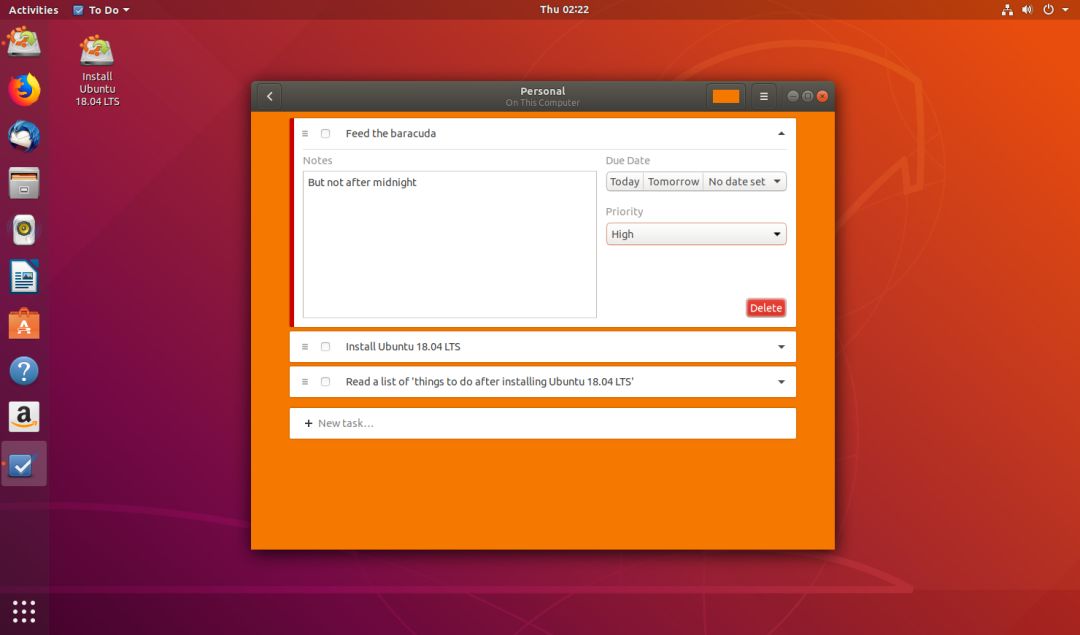This screenshot has width=1080, height=635.
Task: Click the drag handle for Install Ubuntu task
Action: click(x=305, y=347)
